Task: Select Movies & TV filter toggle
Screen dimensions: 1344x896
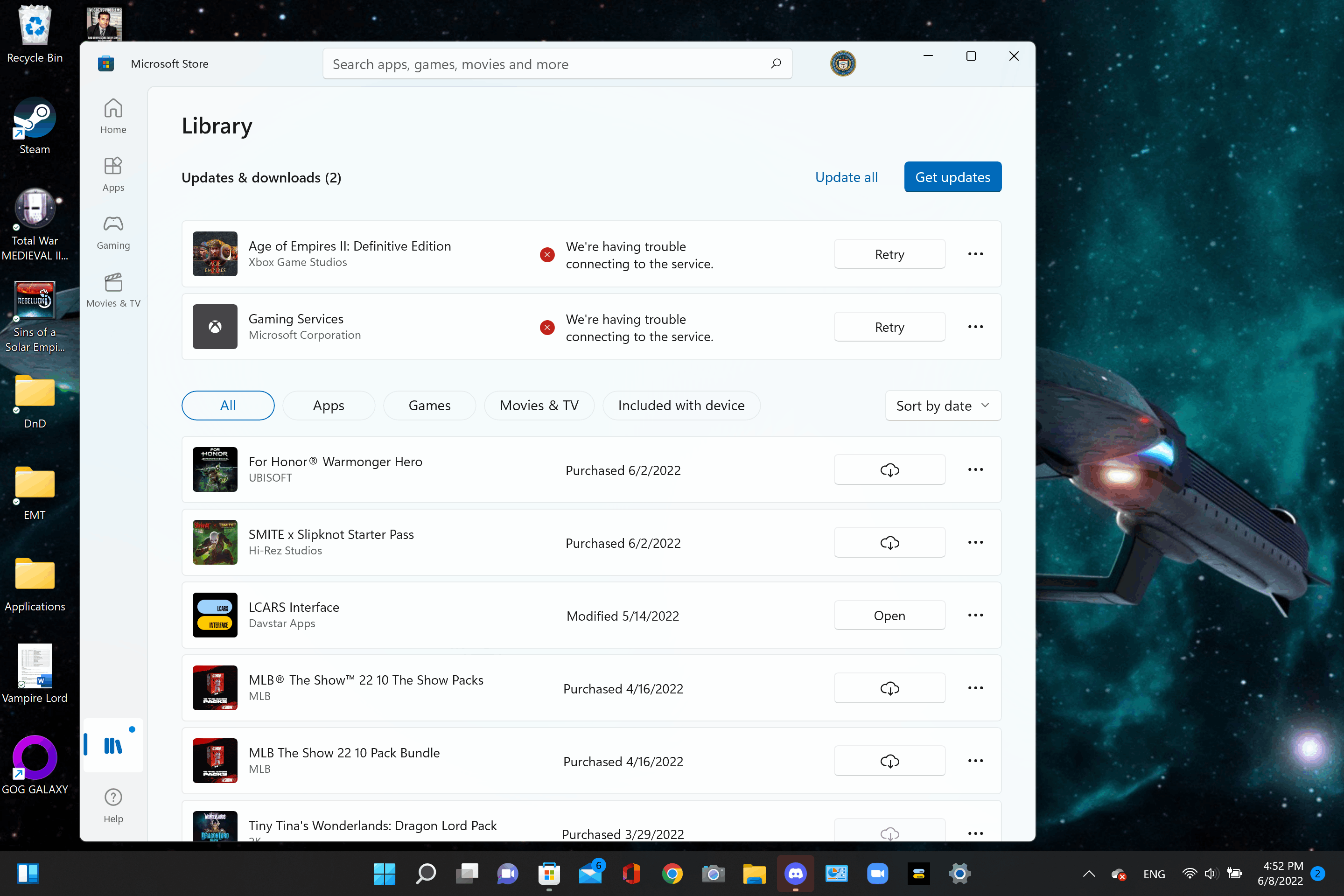Action: click(x=539, y=405)
